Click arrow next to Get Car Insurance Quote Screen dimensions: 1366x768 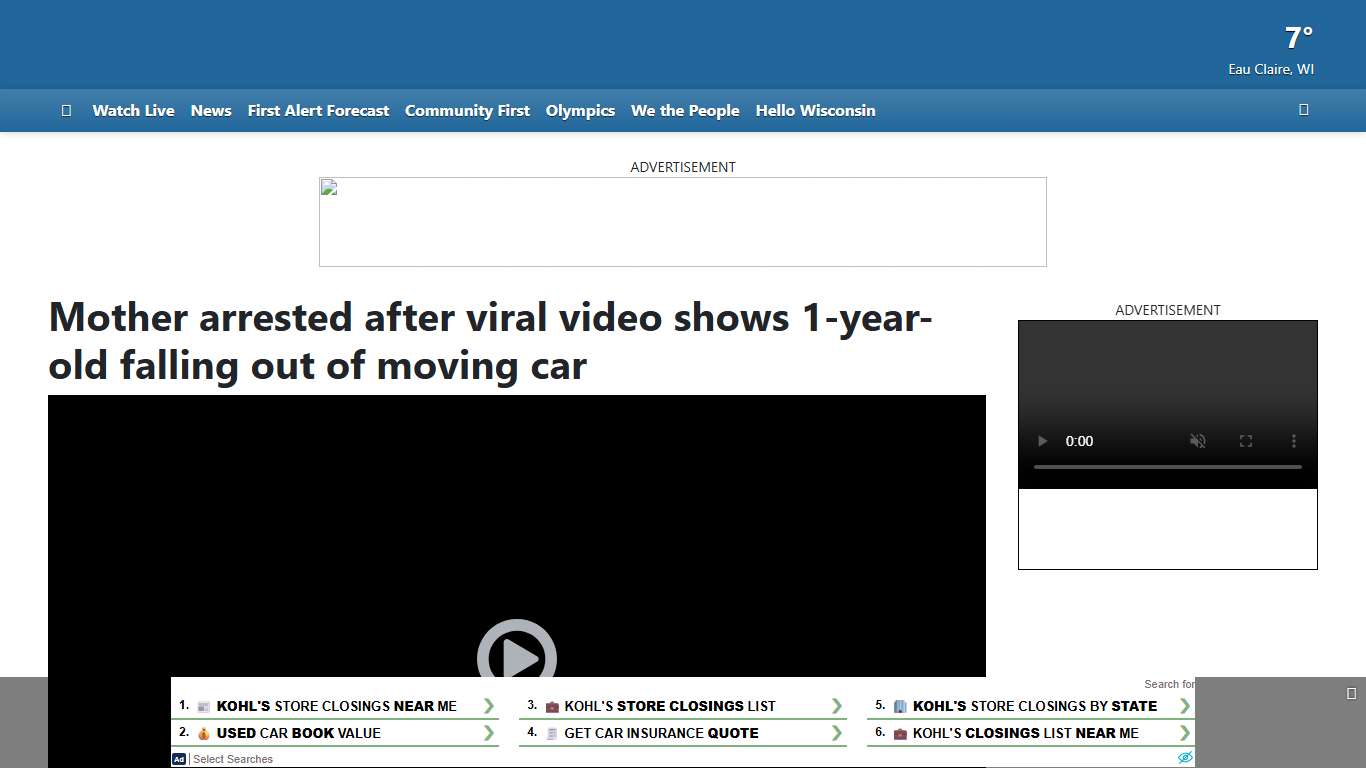pos(836,733)
